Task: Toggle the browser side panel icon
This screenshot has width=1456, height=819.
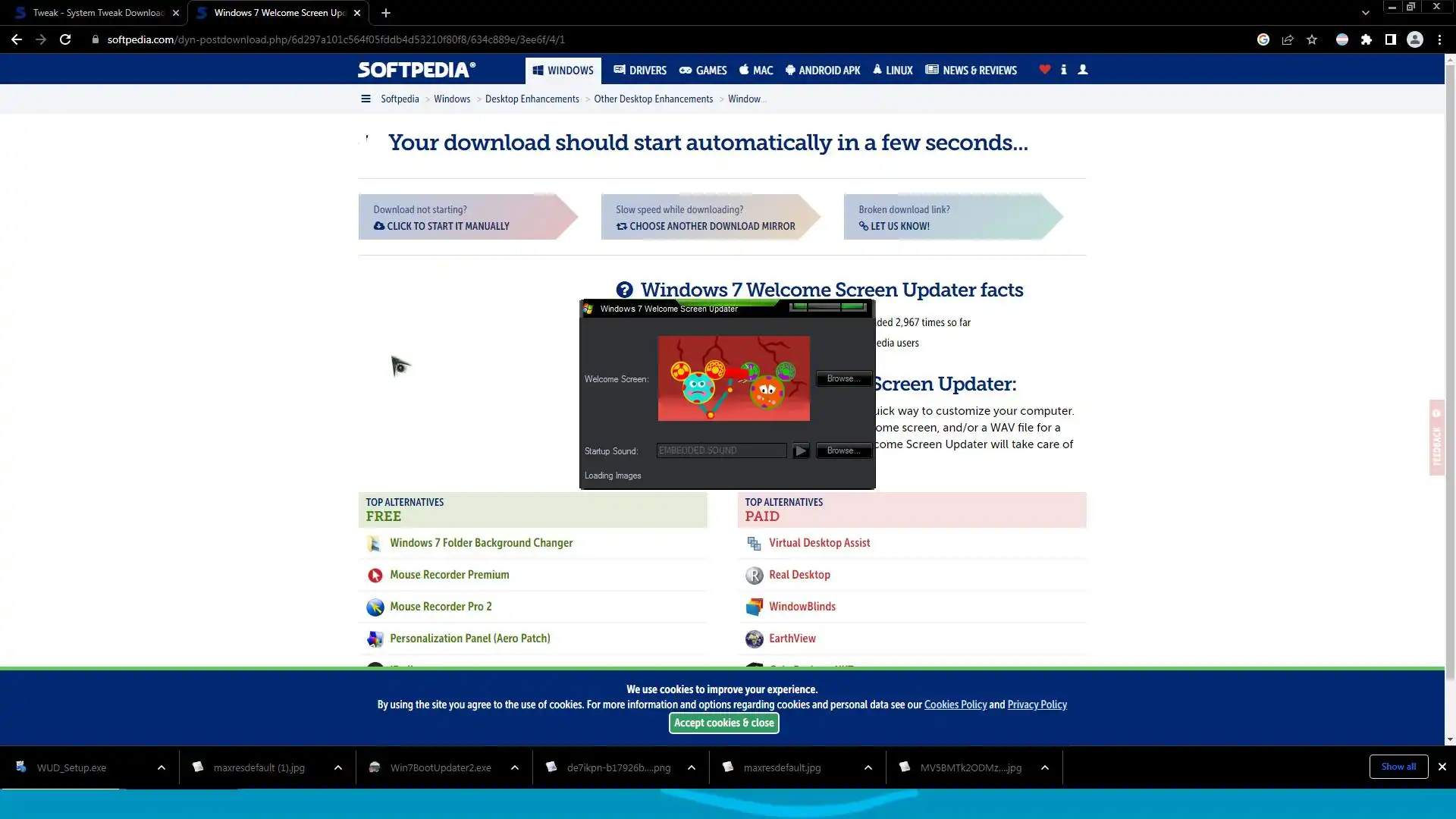Action: tap(1391, 39)
